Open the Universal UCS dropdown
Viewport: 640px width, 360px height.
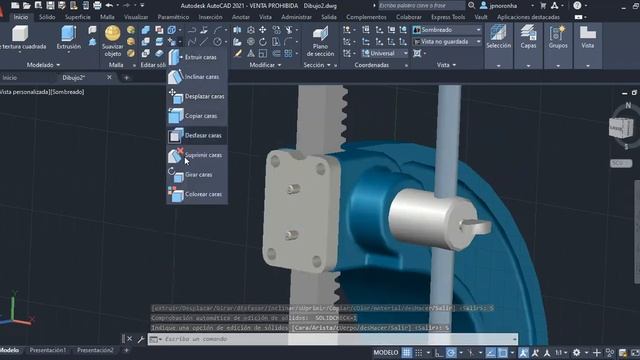click(385, 53)
